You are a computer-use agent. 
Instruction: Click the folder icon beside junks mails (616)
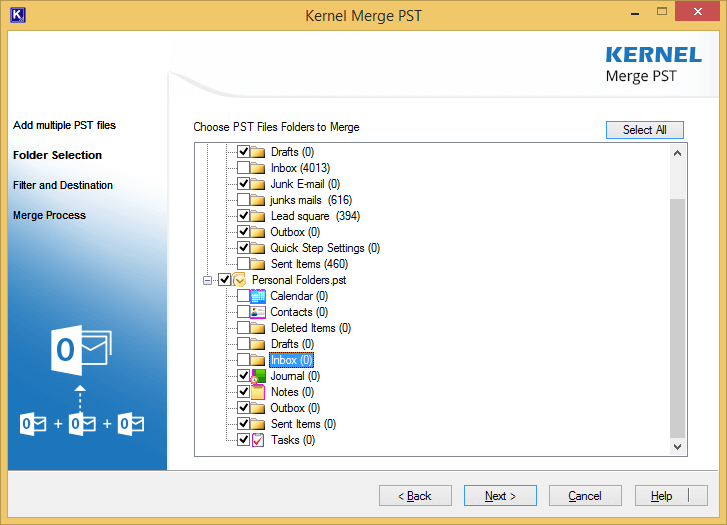click(x=258, y=200)
